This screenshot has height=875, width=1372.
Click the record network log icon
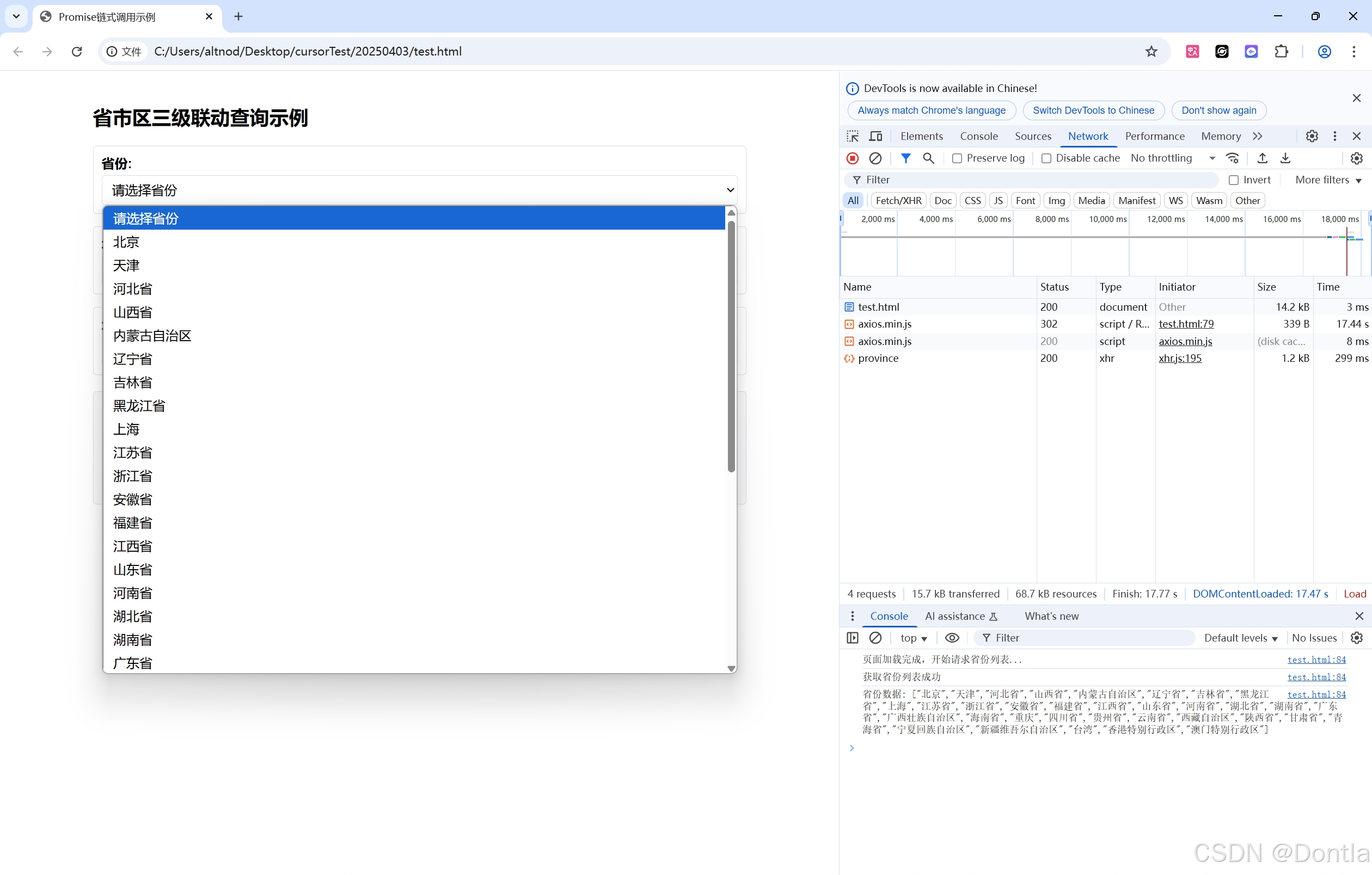click(853, 158)
